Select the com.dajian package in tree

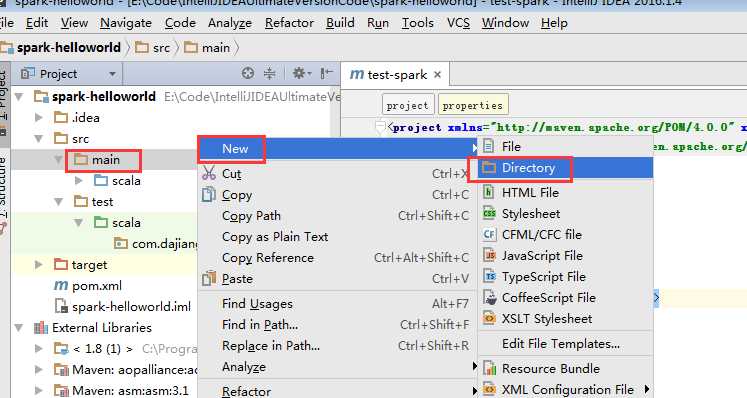click(x=165, y=244)
